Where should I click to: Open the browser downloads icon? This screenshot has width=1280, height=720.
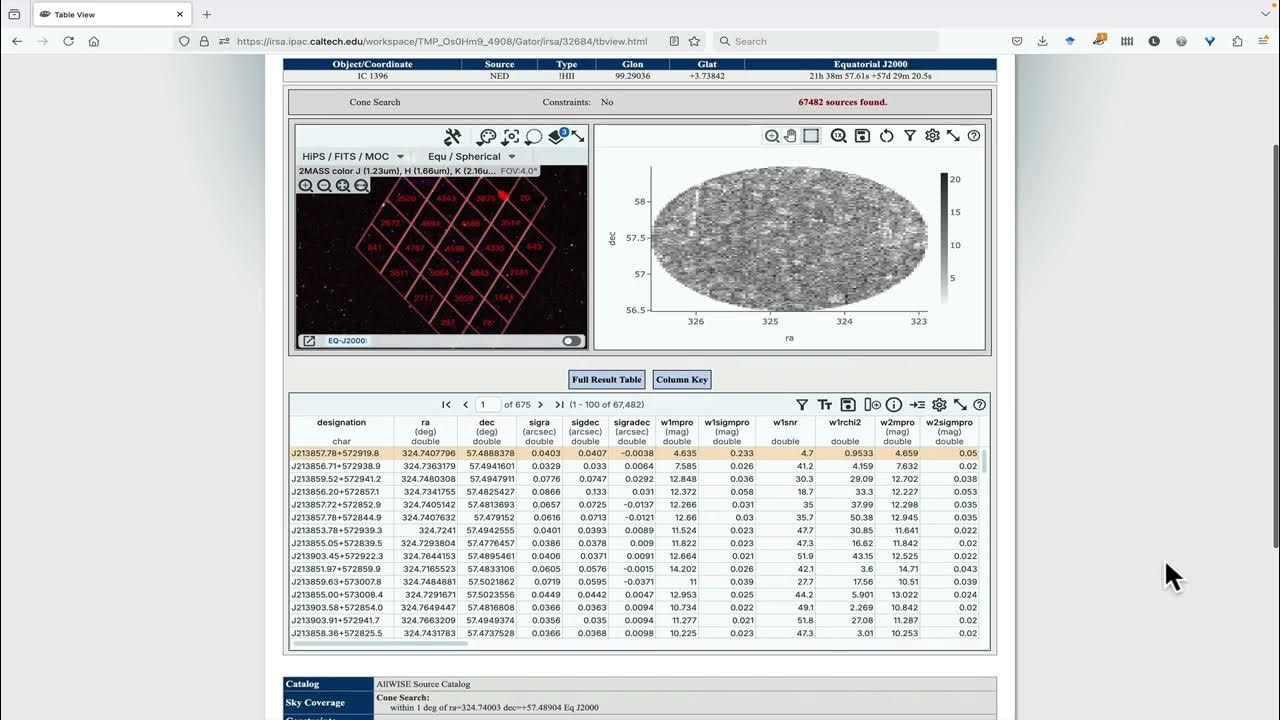[1043, 41]
